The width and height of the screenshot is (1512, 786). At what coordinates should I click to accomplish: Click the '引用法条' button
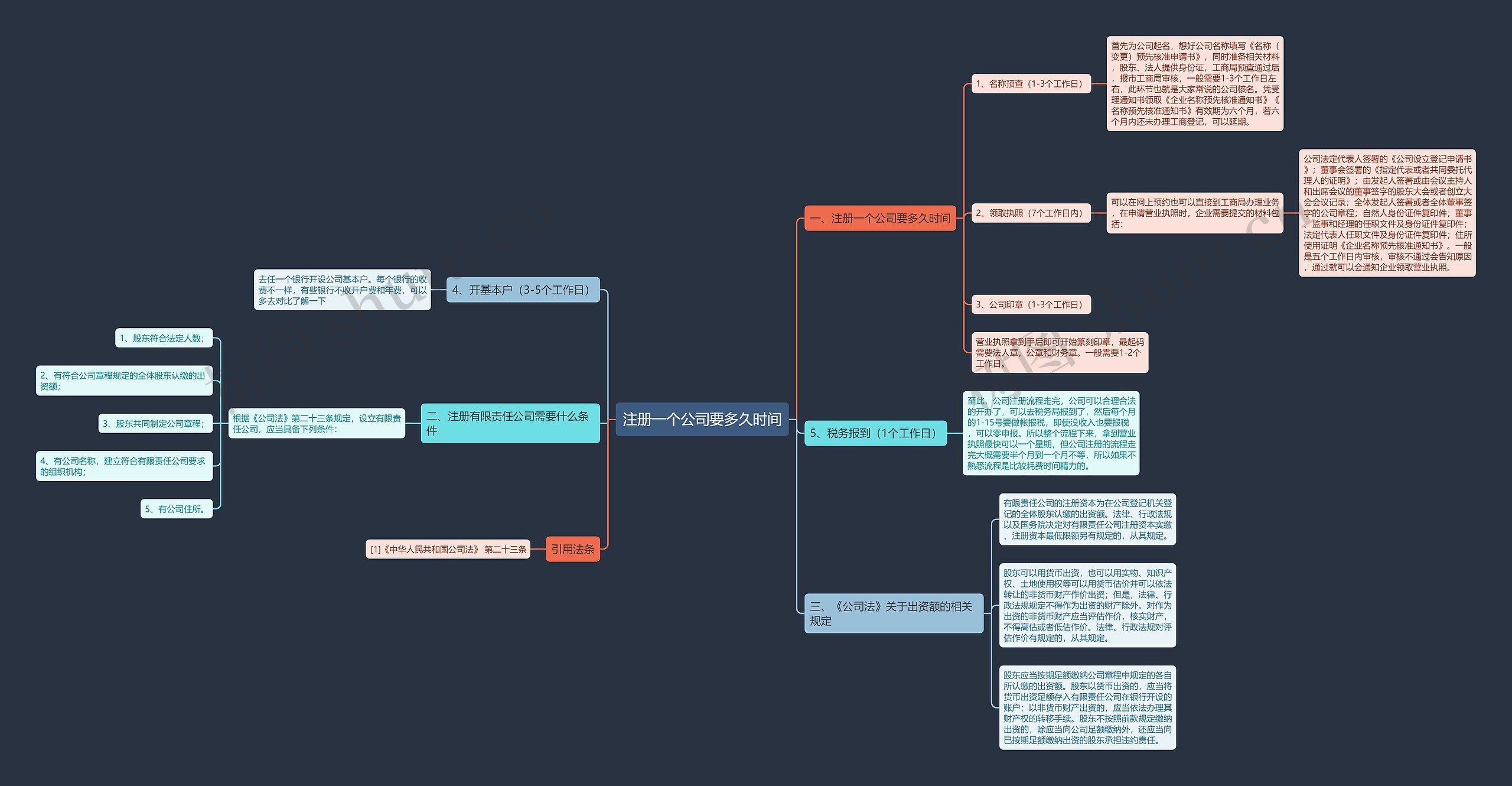579,549
